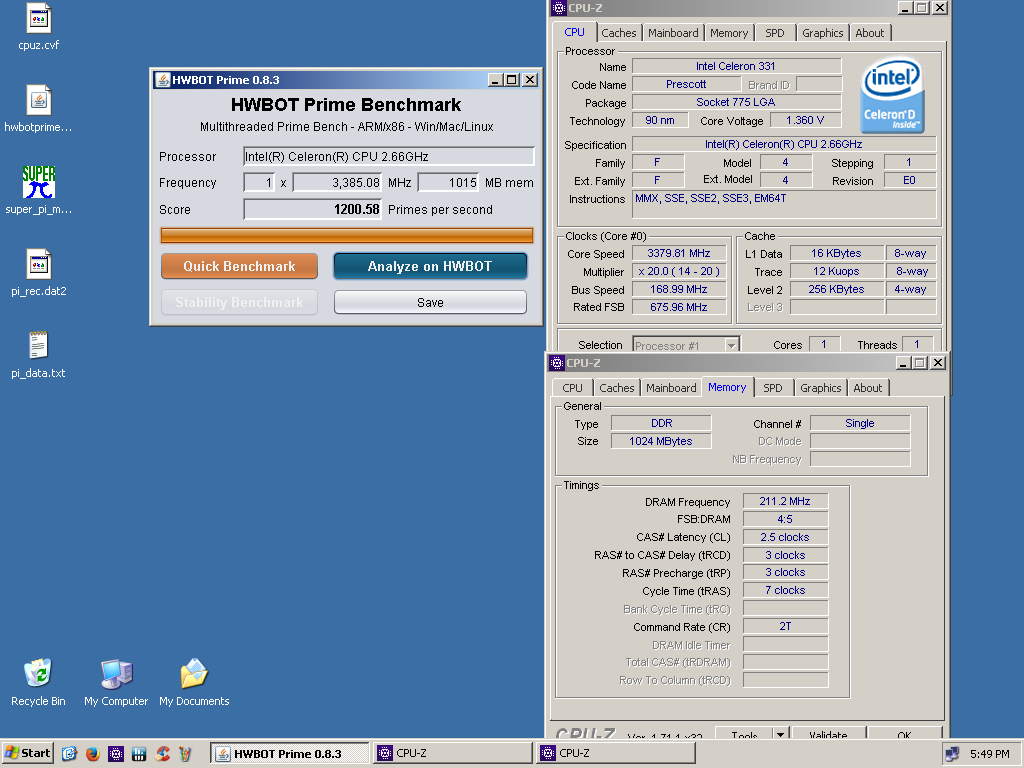Click the Intel Celeron D logo in CPU-Z

pos(891,95)
